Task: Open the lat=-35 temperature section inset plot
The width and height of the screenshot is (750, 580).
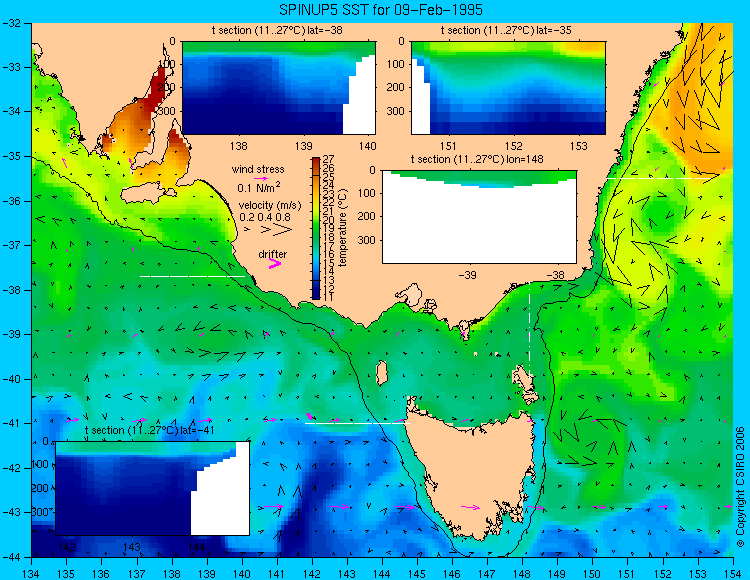Action: coord(508,88)
